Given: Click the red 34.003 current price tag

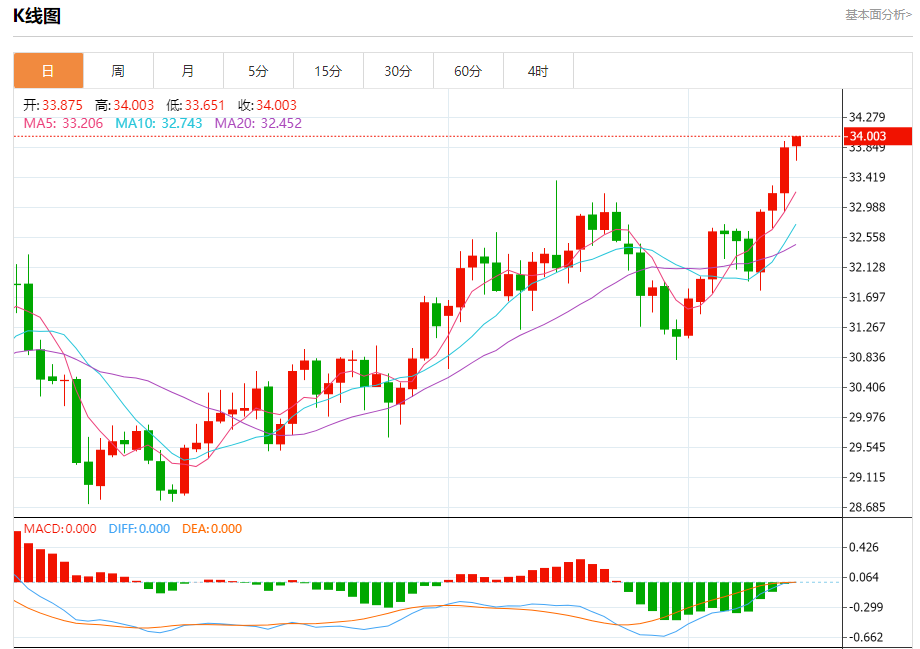Looking at the screenshot, I should pos(867,137).
